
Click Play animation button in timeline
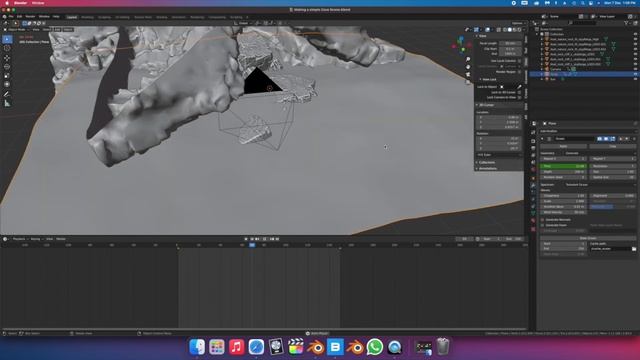click(265, 239)
